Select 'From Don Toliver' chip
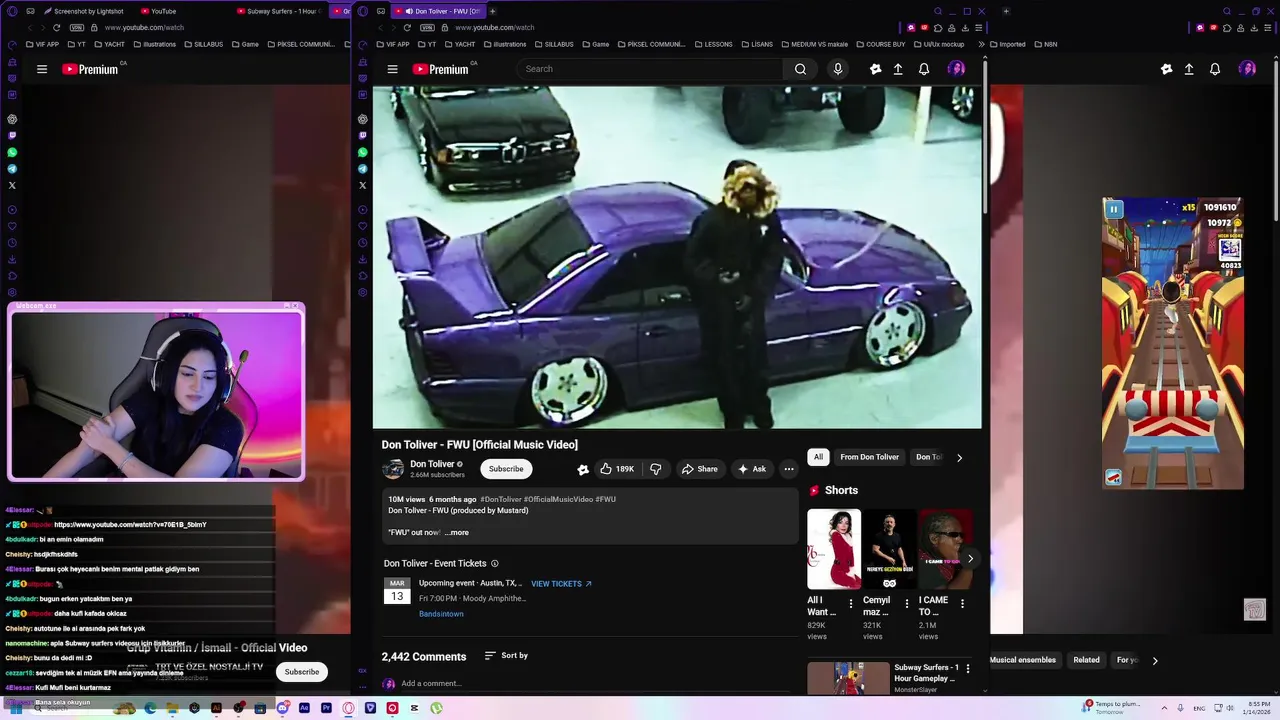 pos(869,457)
